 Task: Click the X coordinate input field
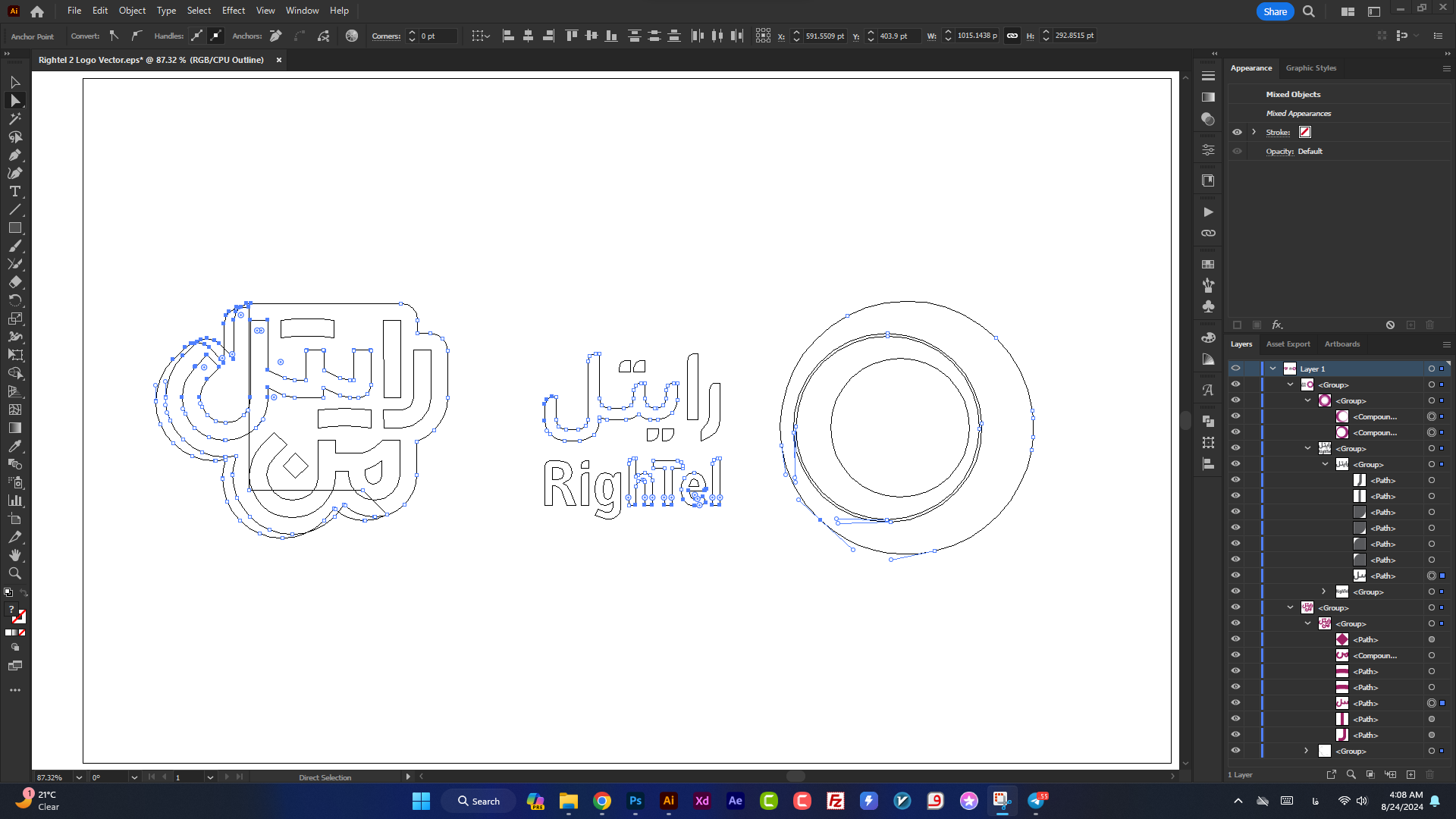(x=824, y=36)
